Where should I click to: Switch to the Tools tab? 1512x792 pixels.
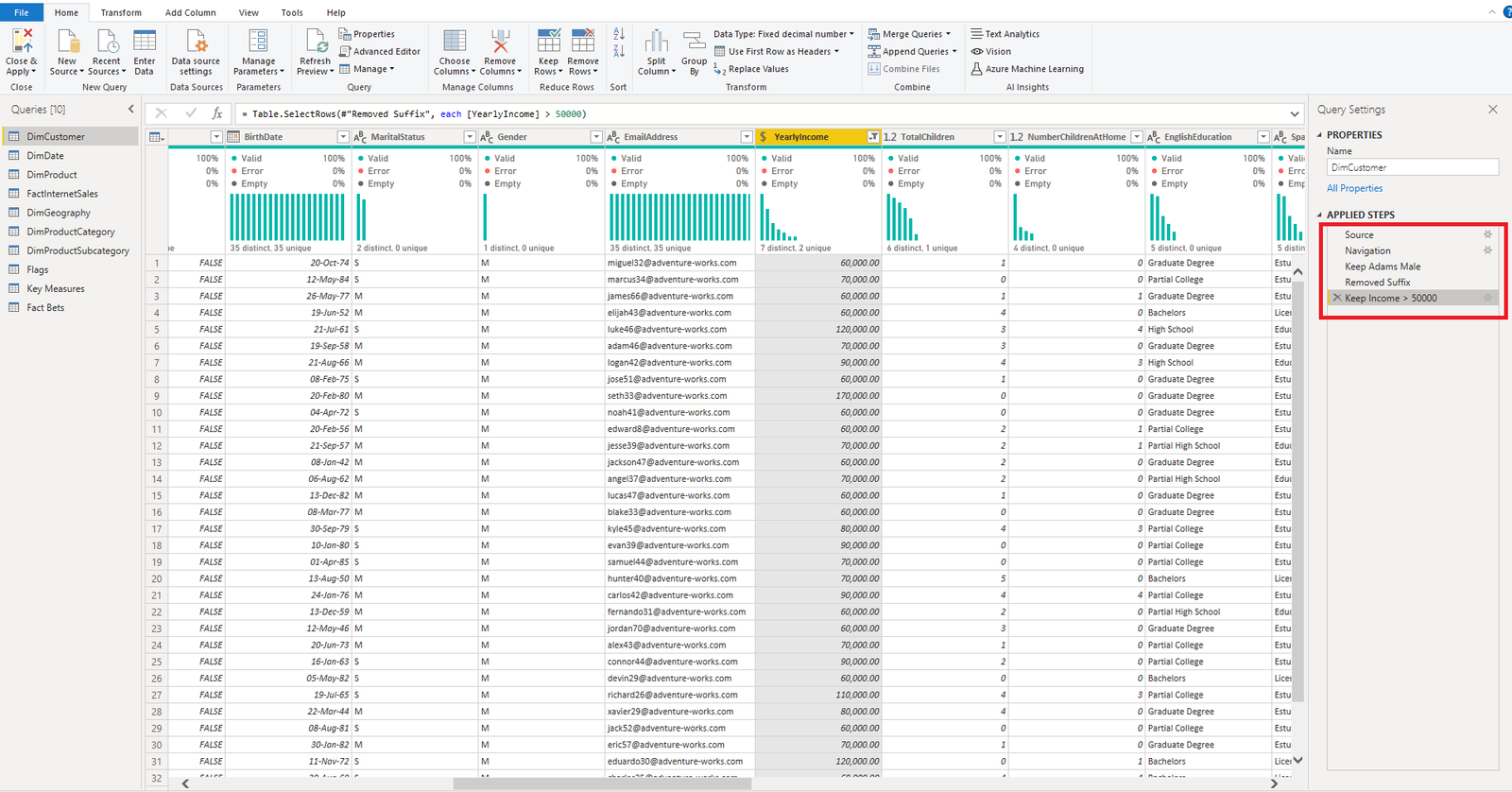click(292, 12)
